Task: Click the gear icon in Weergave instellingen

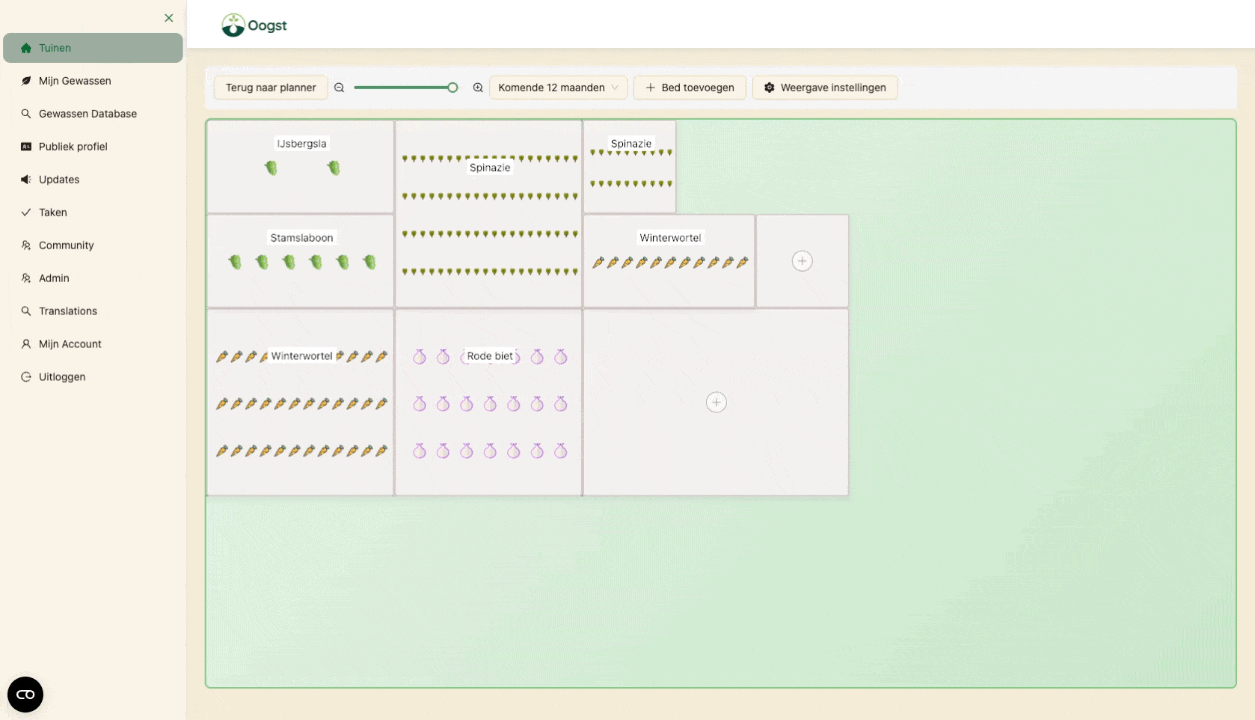Action: click(769, 88)
